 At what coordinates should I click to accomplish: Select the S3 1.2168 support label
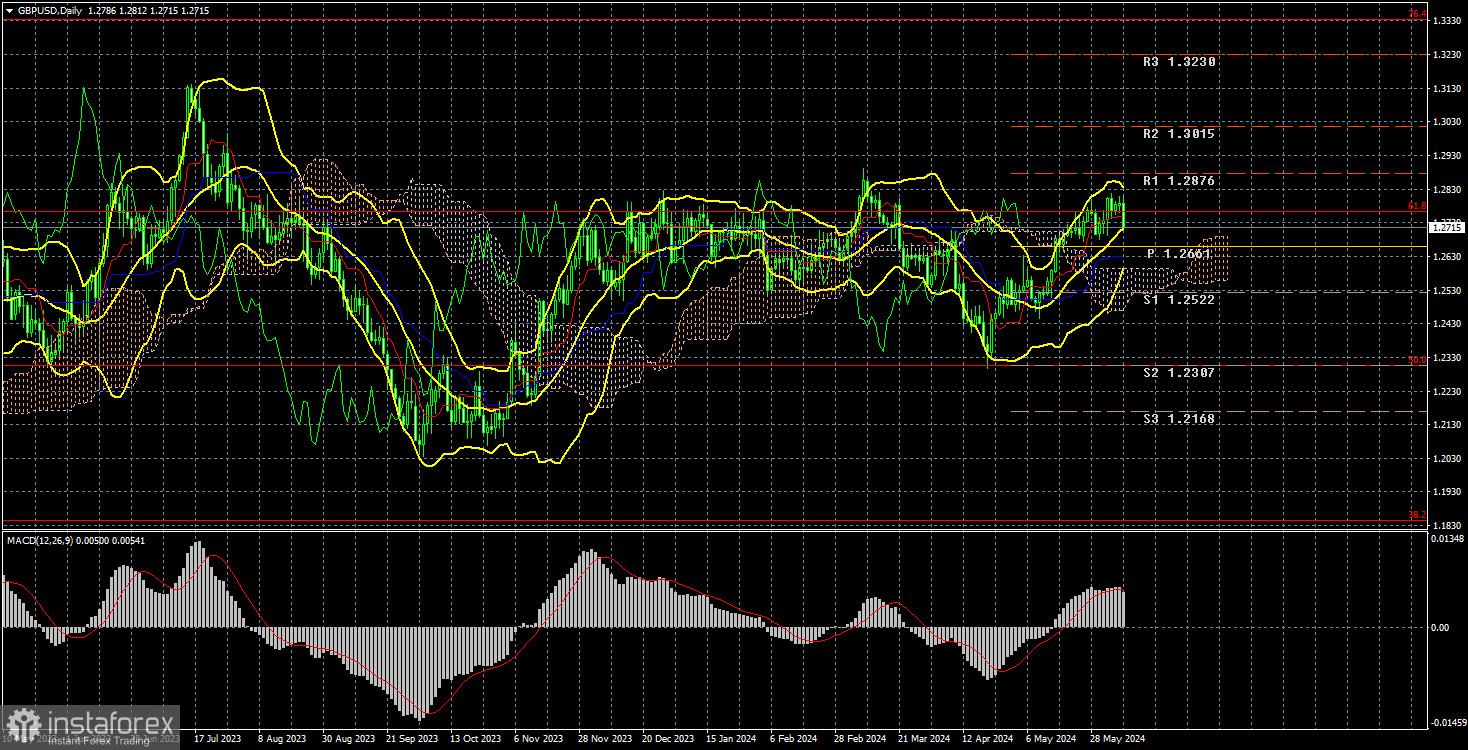pos(1179,419)
